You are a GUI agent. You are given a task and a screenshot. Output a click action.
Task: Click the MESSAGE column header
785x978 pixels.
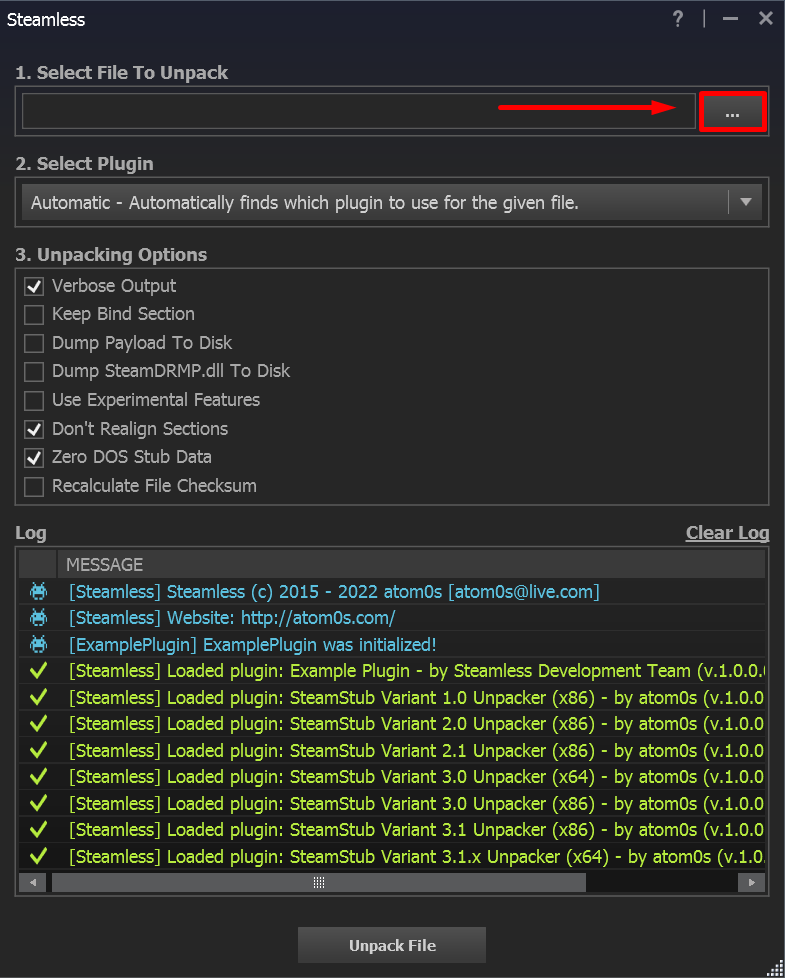(411, 564)
